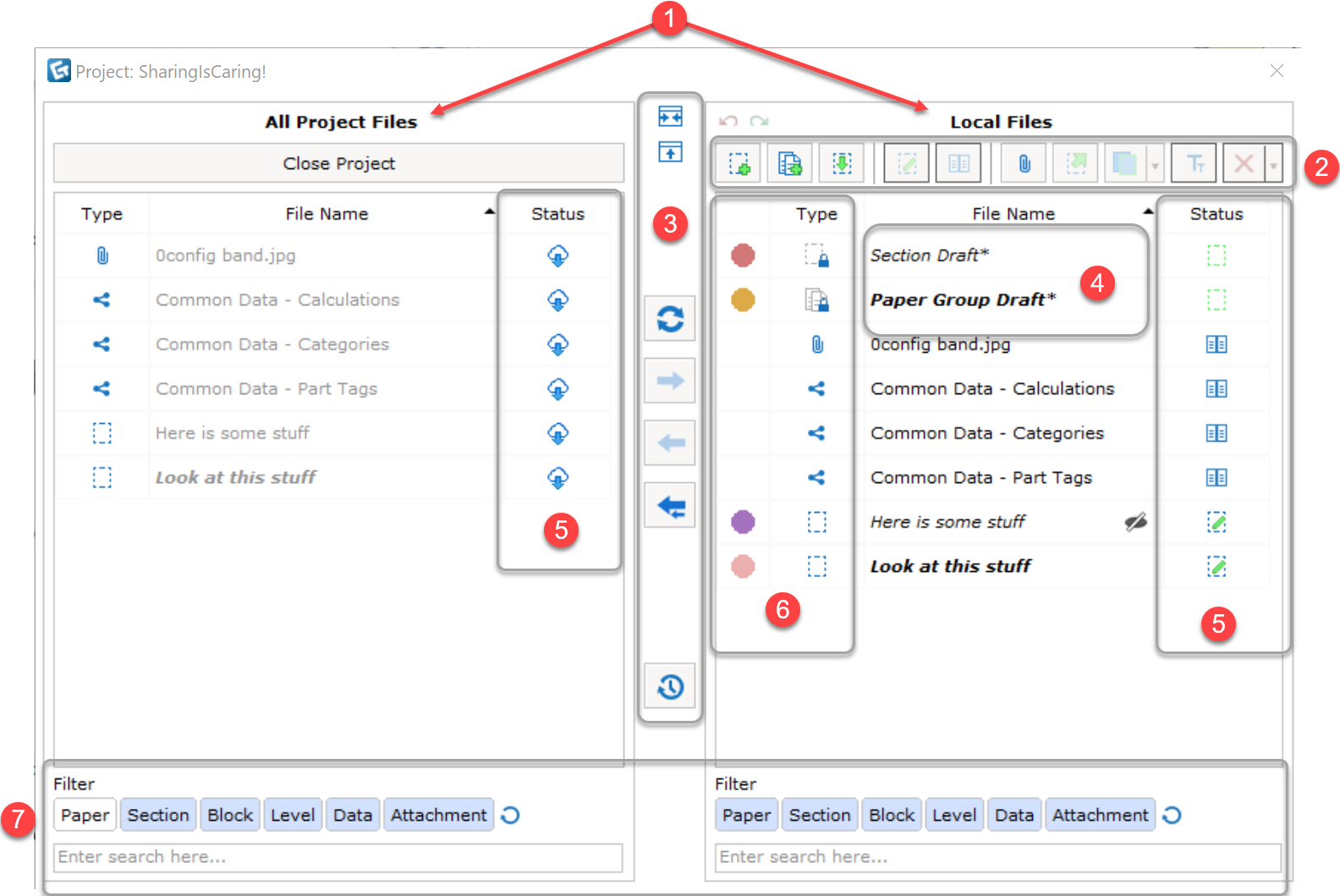Click the upload window icon in the center strip
Image resolution: width=1340 pixels, height=896 pixels.
[x=670, y=152]
